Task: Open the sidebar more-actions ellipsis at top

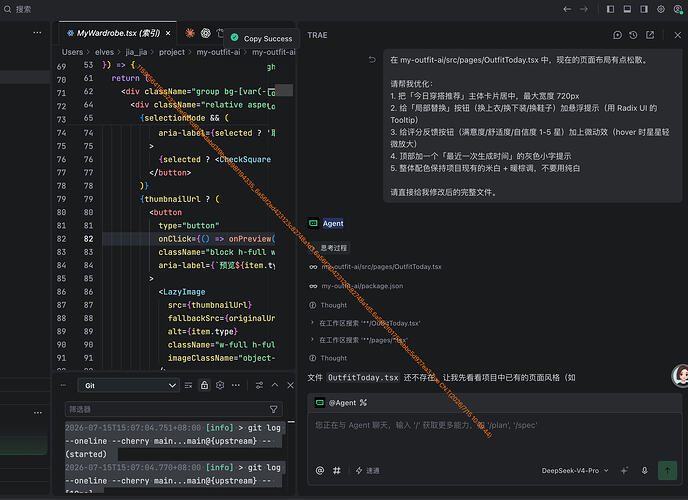Action: pos(37,32)
